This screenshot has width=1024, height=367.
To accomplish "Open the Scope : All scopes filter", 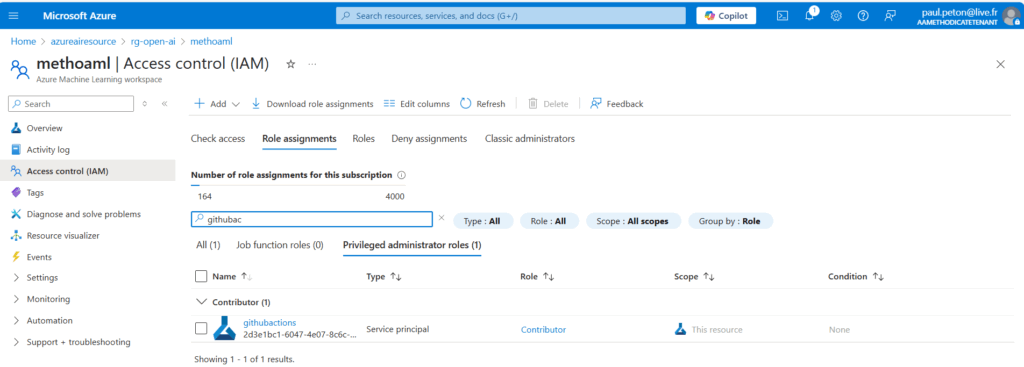I will coord(633,221).
